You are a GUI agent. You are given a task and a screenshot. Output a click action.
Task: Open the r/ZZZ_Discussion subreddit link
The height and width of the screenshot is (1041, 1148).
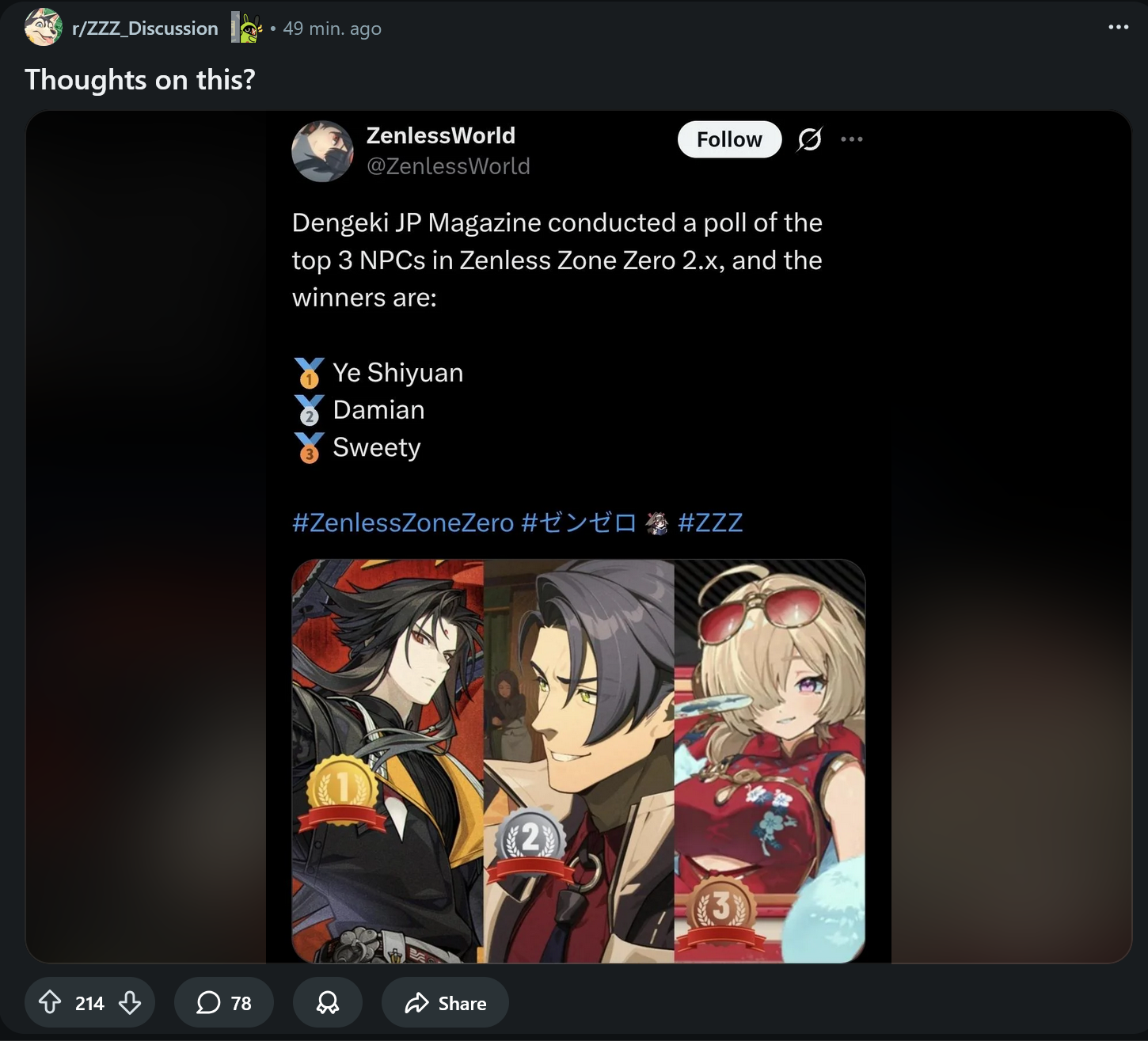point(145,28)
